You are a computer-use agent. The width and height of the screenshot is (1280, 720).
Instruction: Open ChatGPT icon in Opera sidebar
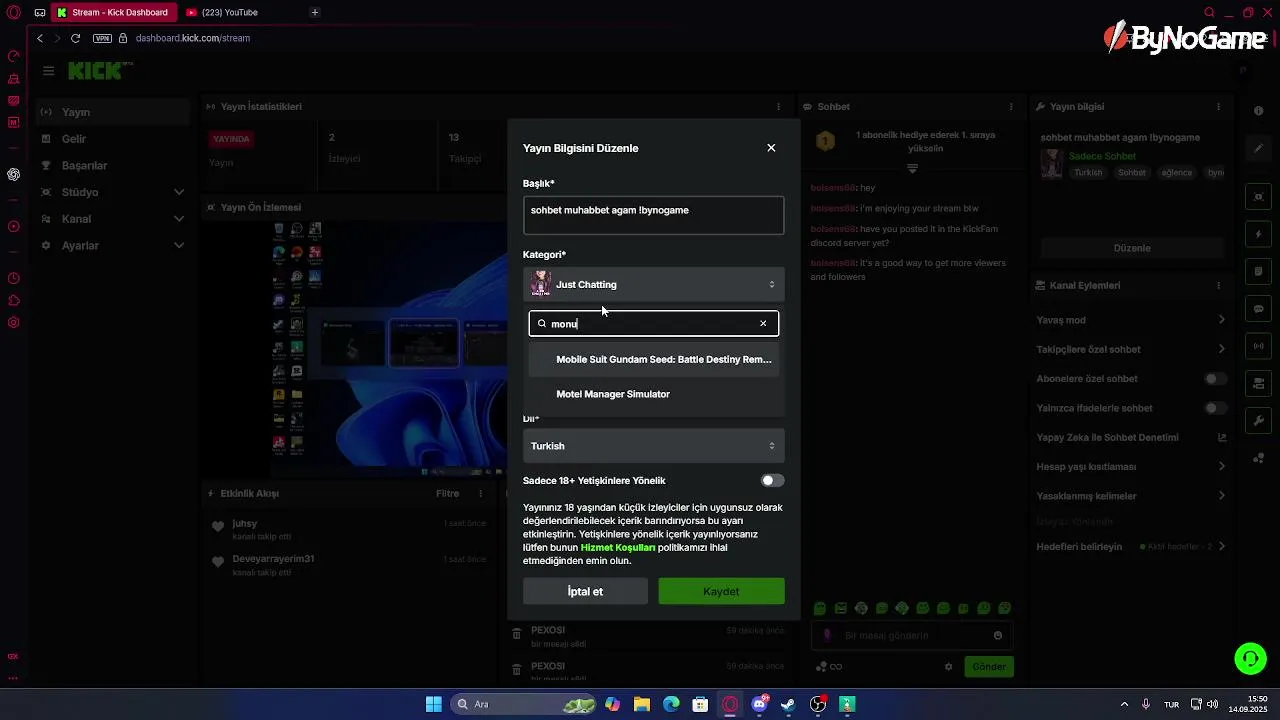click(x=14, y=174)
